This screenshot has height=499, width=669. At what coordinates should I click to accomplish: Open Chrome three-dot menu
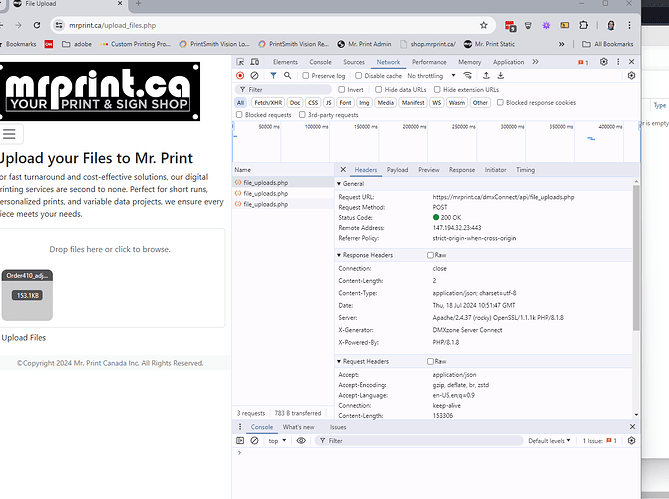tap(629, 25)
